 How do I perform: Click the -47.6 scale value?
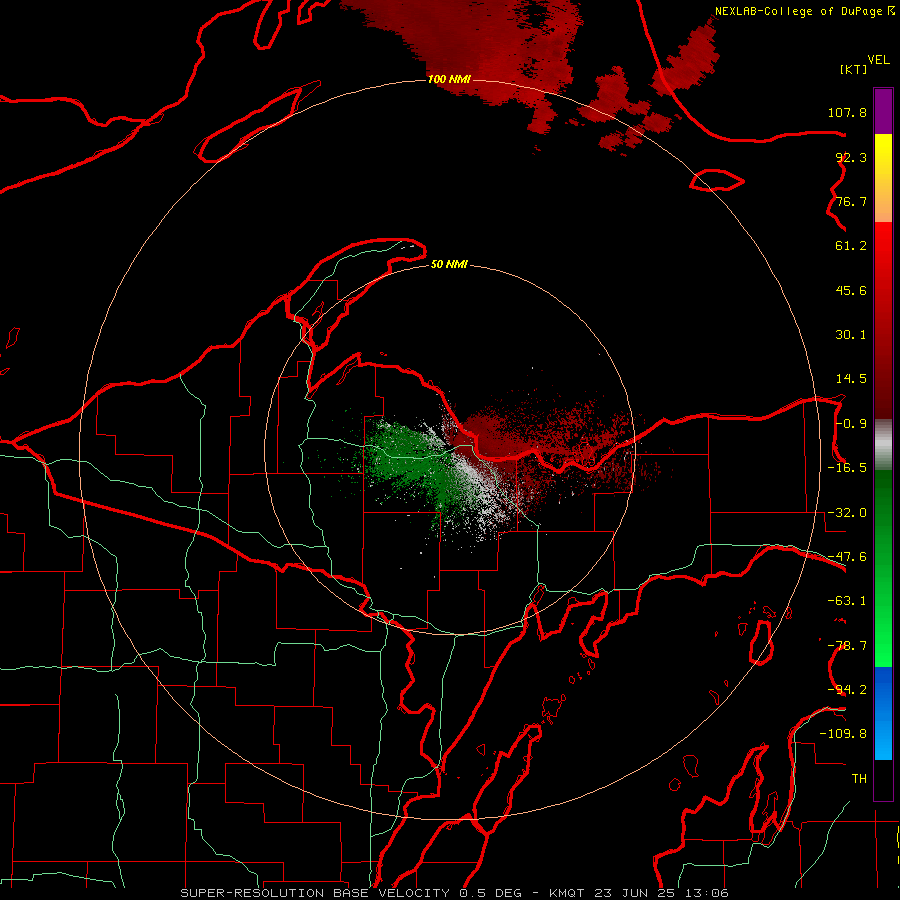(847, 557)
